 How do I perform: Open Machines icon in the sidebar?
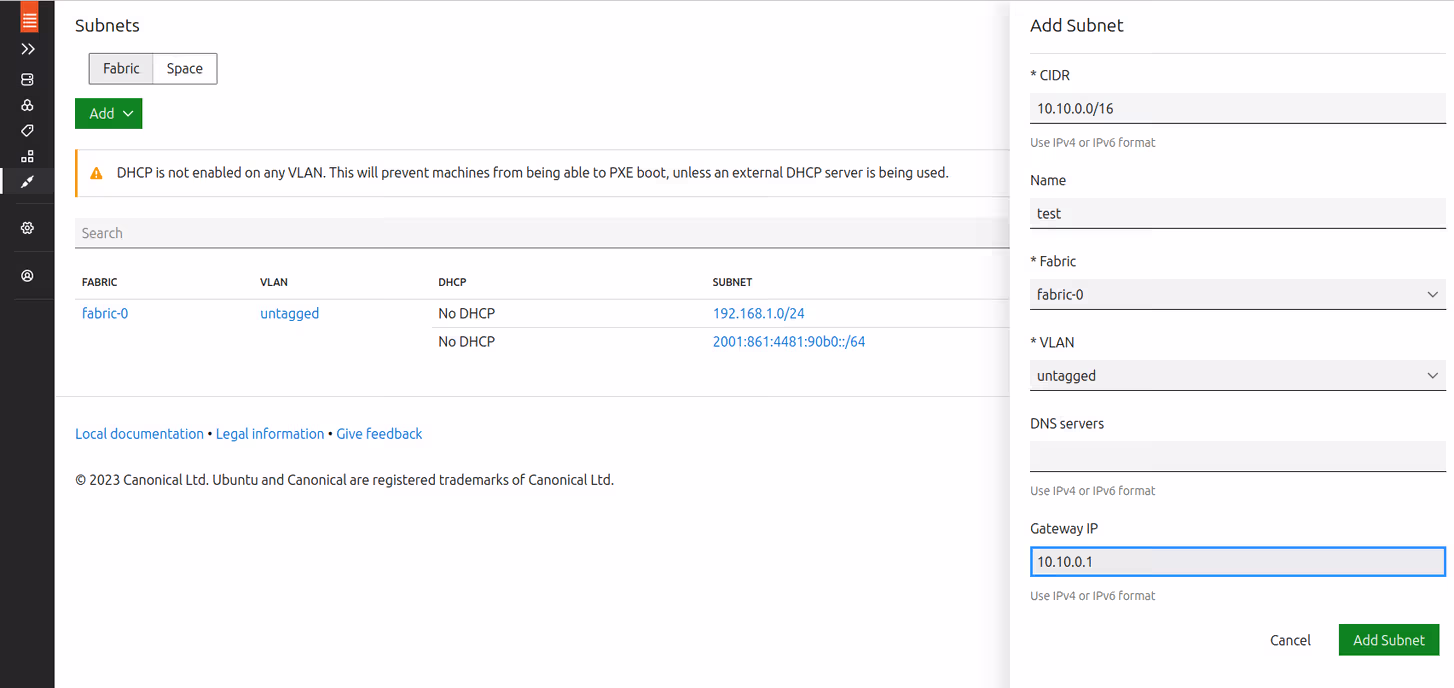point(28,79)
